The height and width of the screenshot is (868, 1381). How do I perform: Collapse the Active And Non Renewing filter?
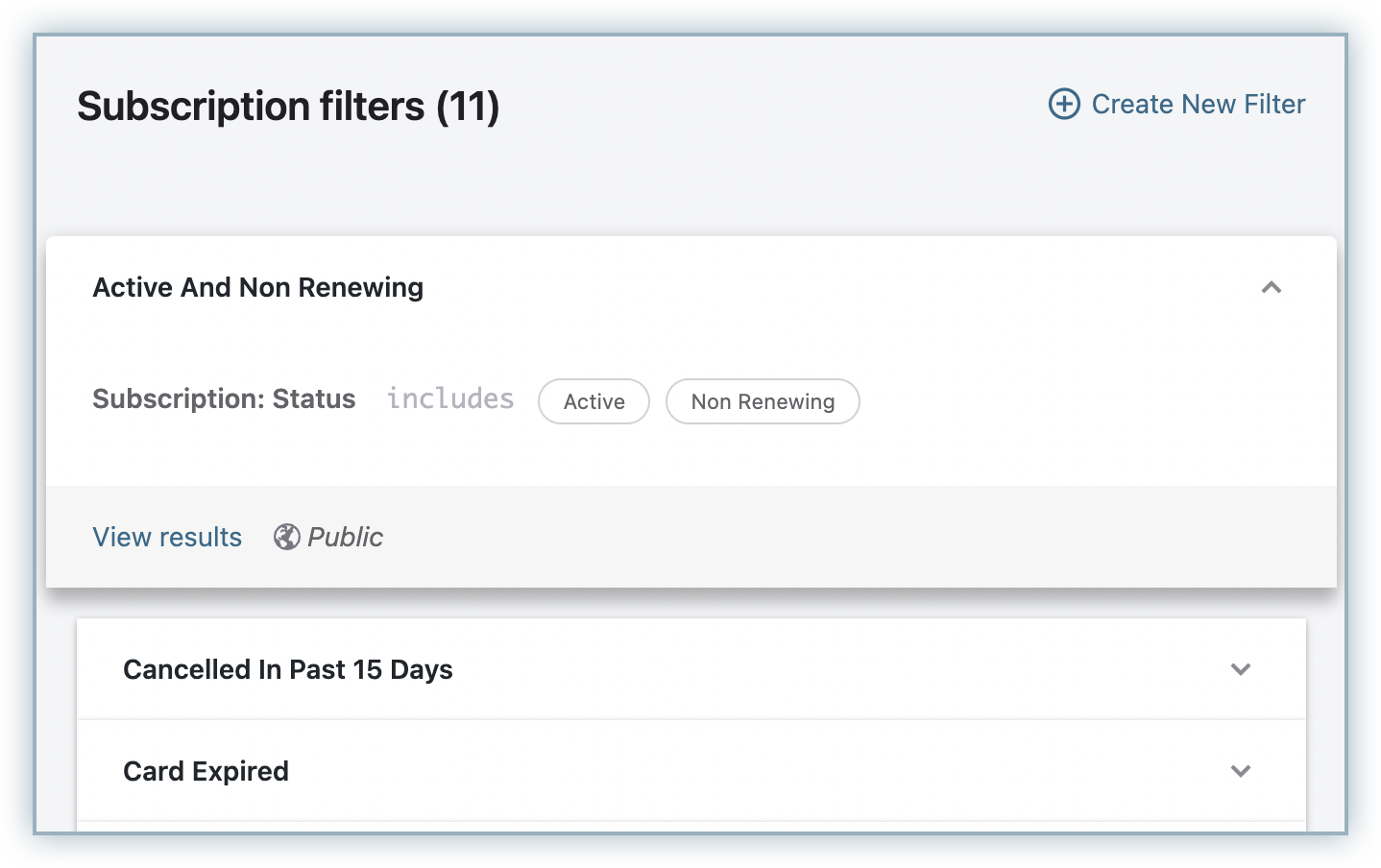coord(1271,287)
